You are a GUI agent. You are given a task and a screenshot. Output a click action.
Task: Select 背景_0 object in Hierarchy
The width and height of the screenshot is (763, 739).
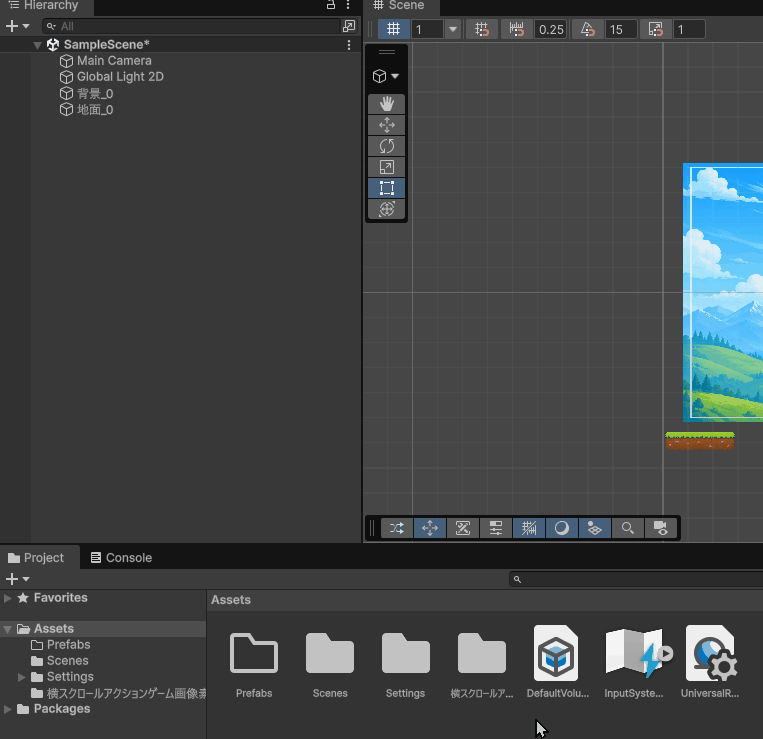(x=95, y=93)
